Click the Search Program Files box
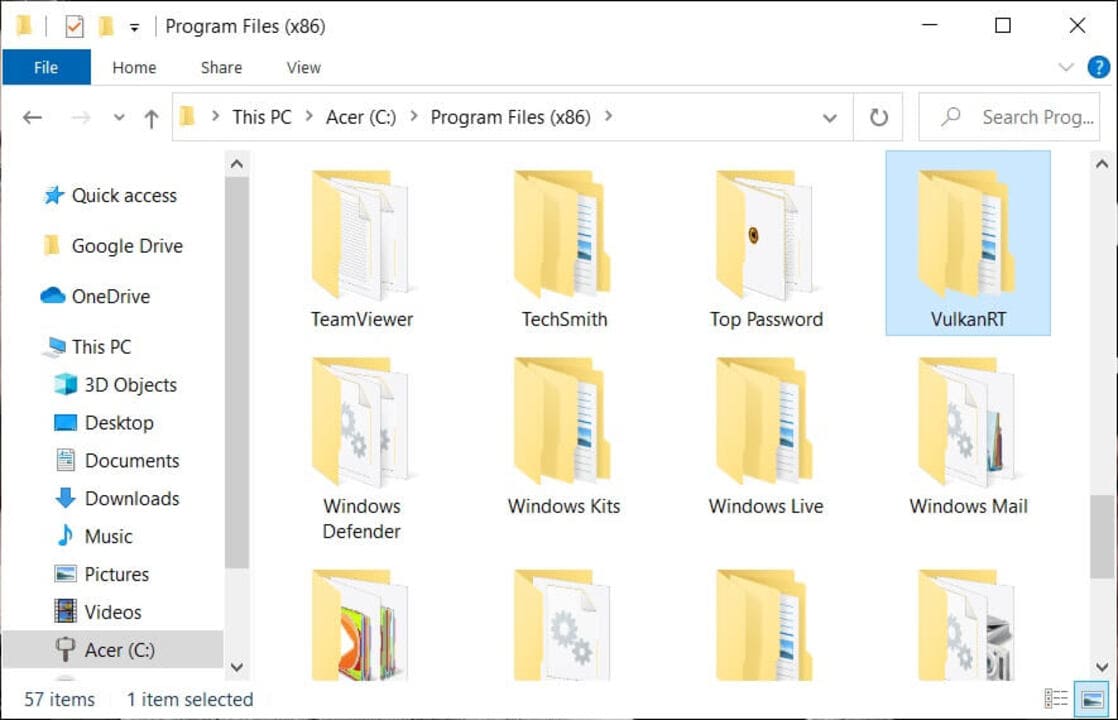 1009,117
